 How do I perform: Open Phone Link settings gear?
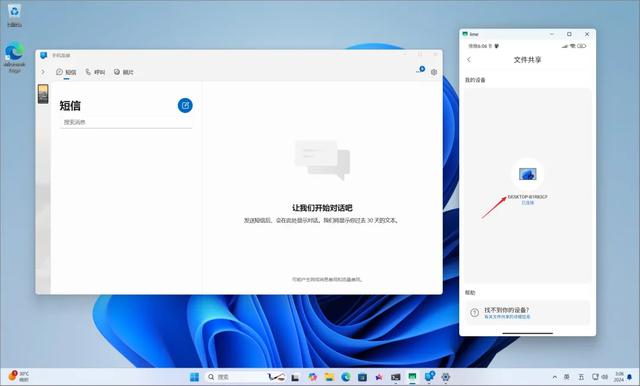pyautogui.click(x=433, y=72)
